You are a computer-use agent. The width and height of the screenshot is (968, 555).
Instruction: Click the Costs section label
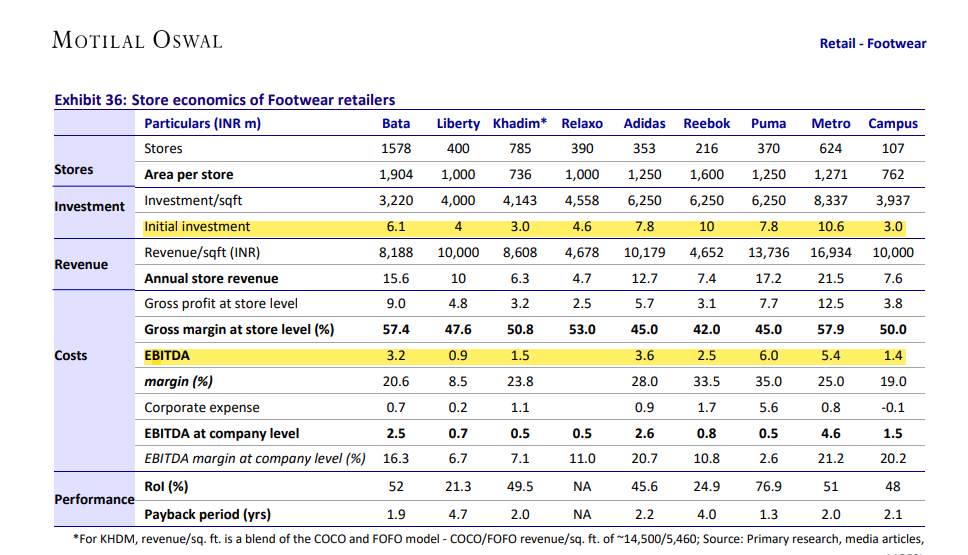(70, 356)
